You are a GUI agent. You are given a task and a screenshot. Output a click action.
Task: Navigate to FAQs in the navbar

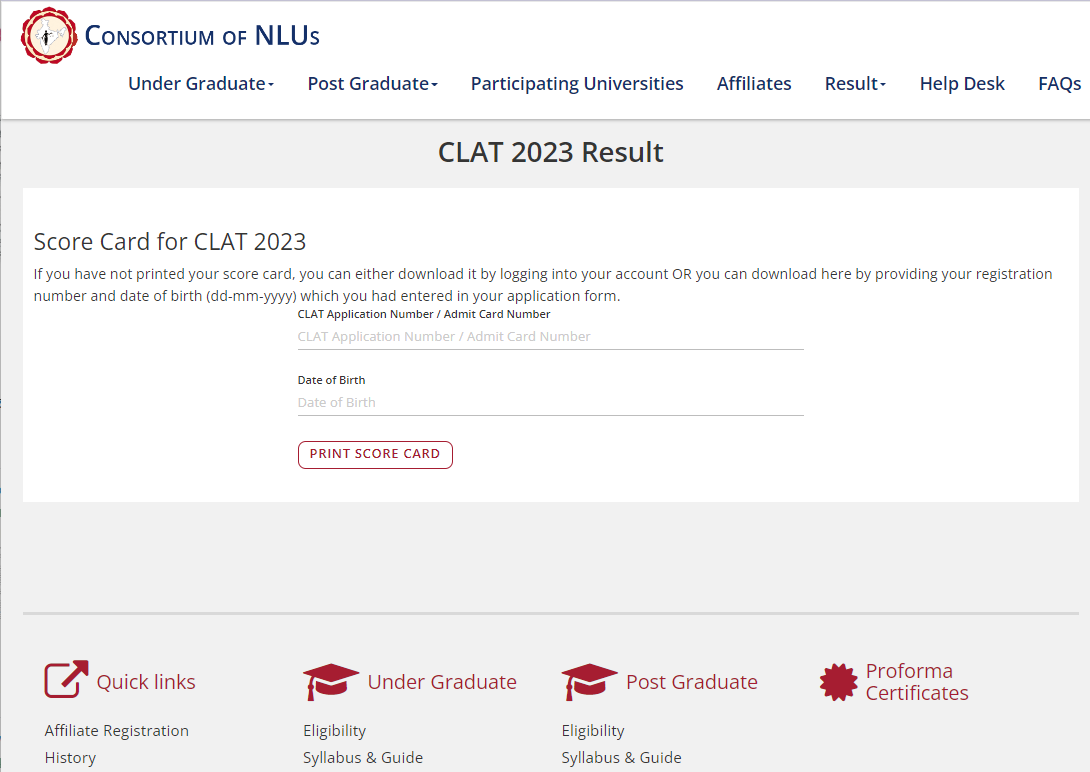coord(1059,84)
